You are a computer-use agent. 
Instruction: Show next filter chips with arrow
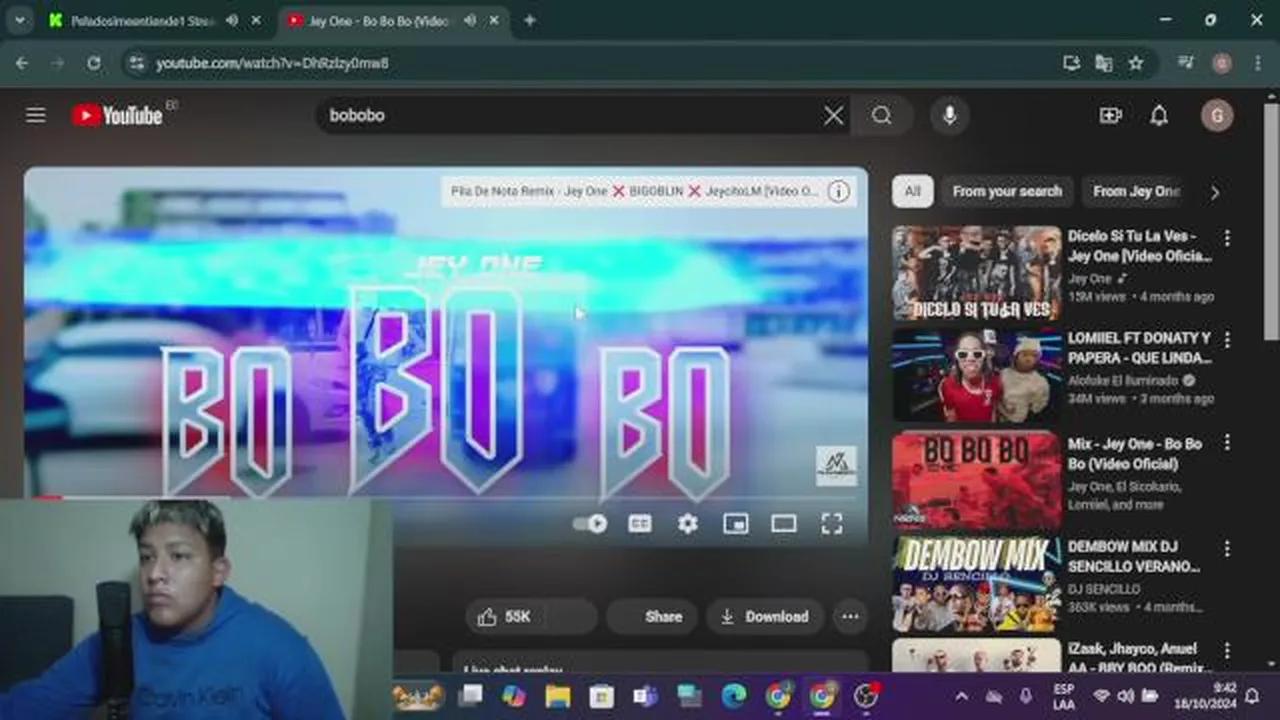click(1215, 192)
